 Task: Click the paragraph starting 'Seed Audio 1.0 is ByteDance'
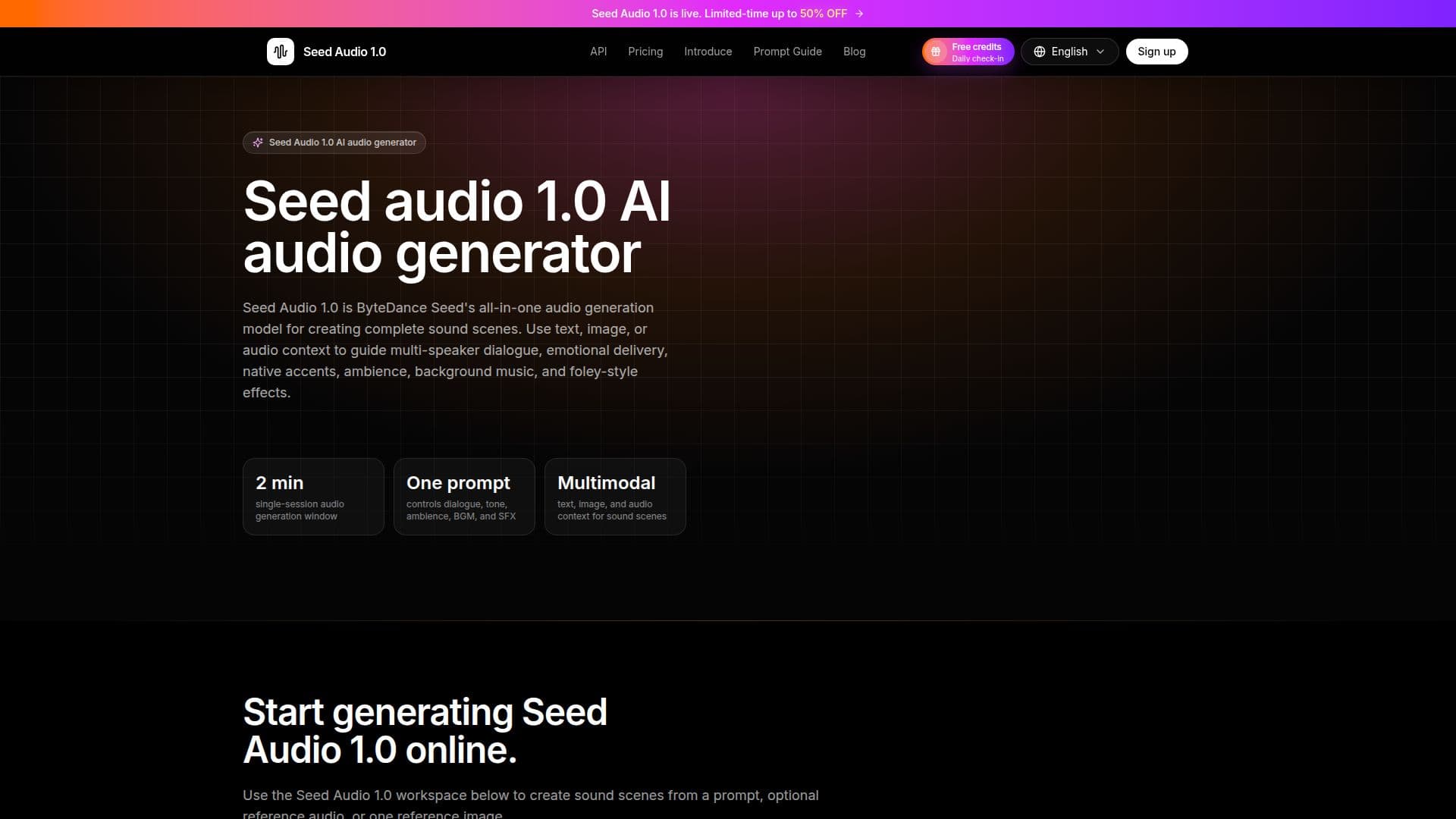(455, 350)
